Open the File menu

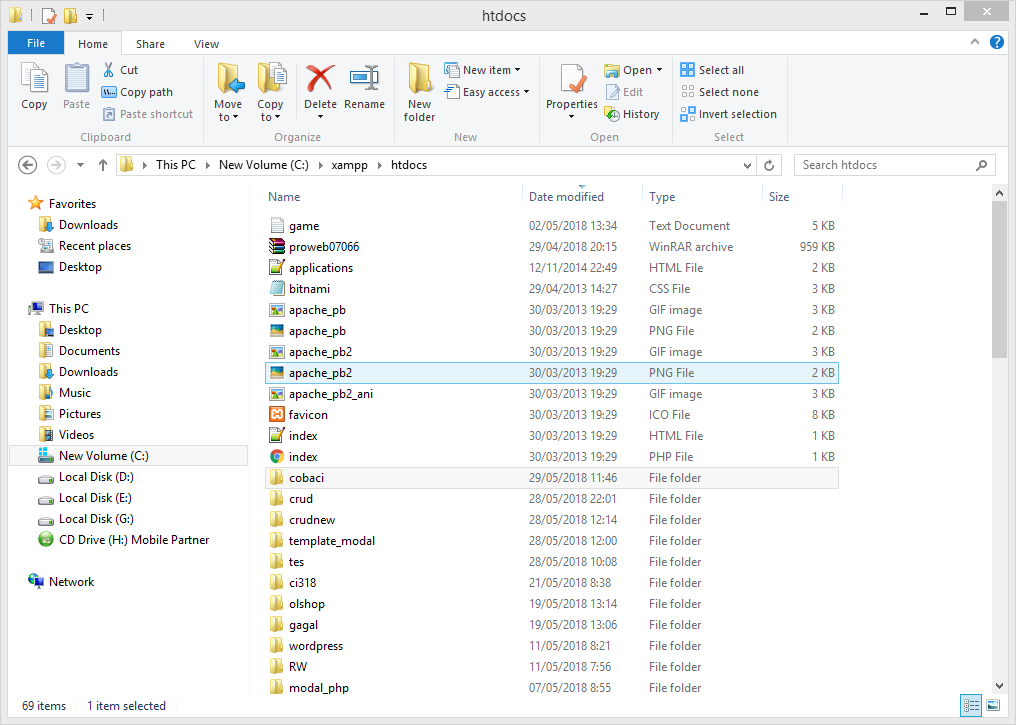click(x=35, y=44)
